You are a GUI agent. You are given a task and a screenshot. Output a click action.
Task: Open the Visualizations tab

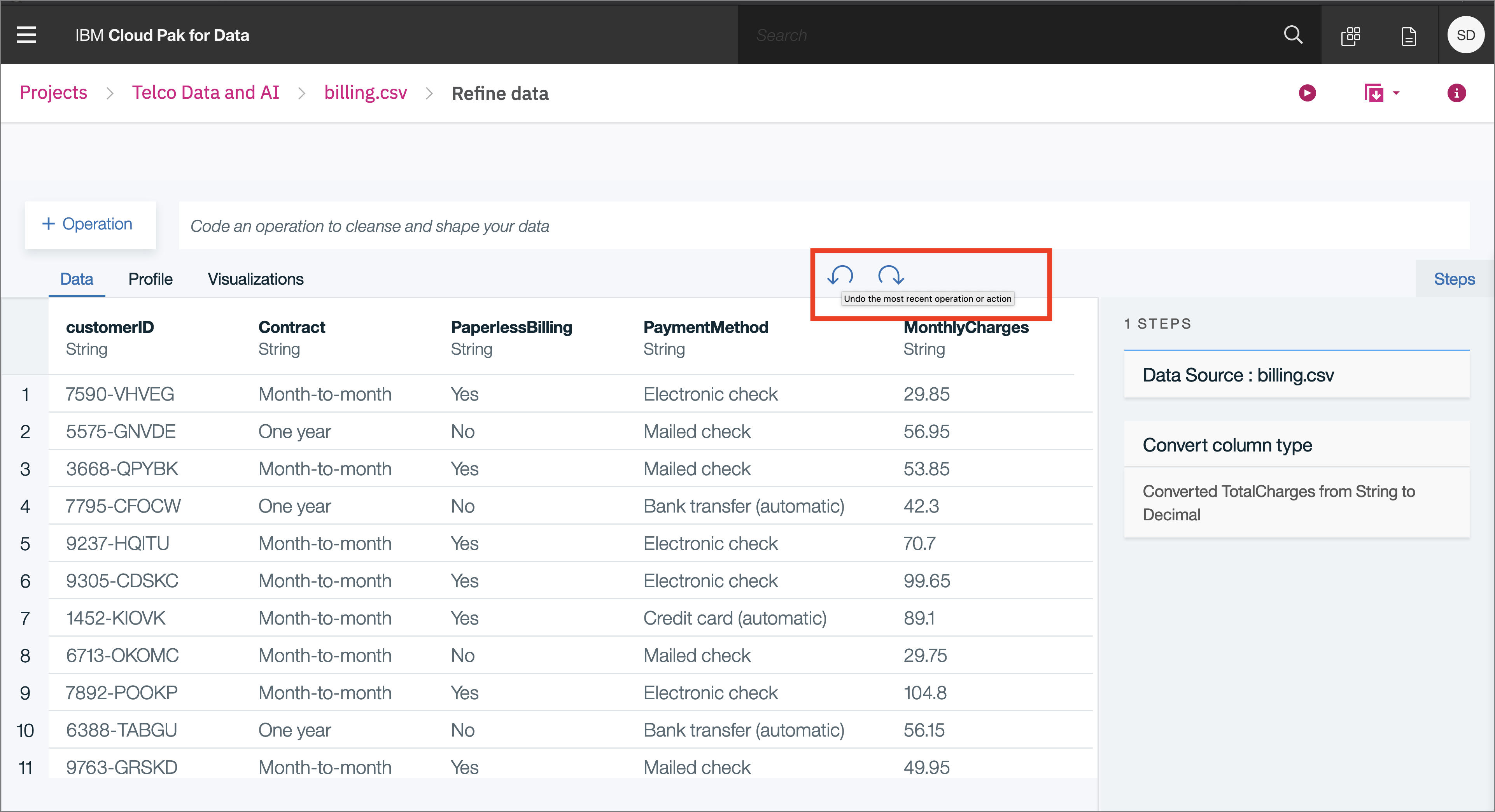coord(256,279)
